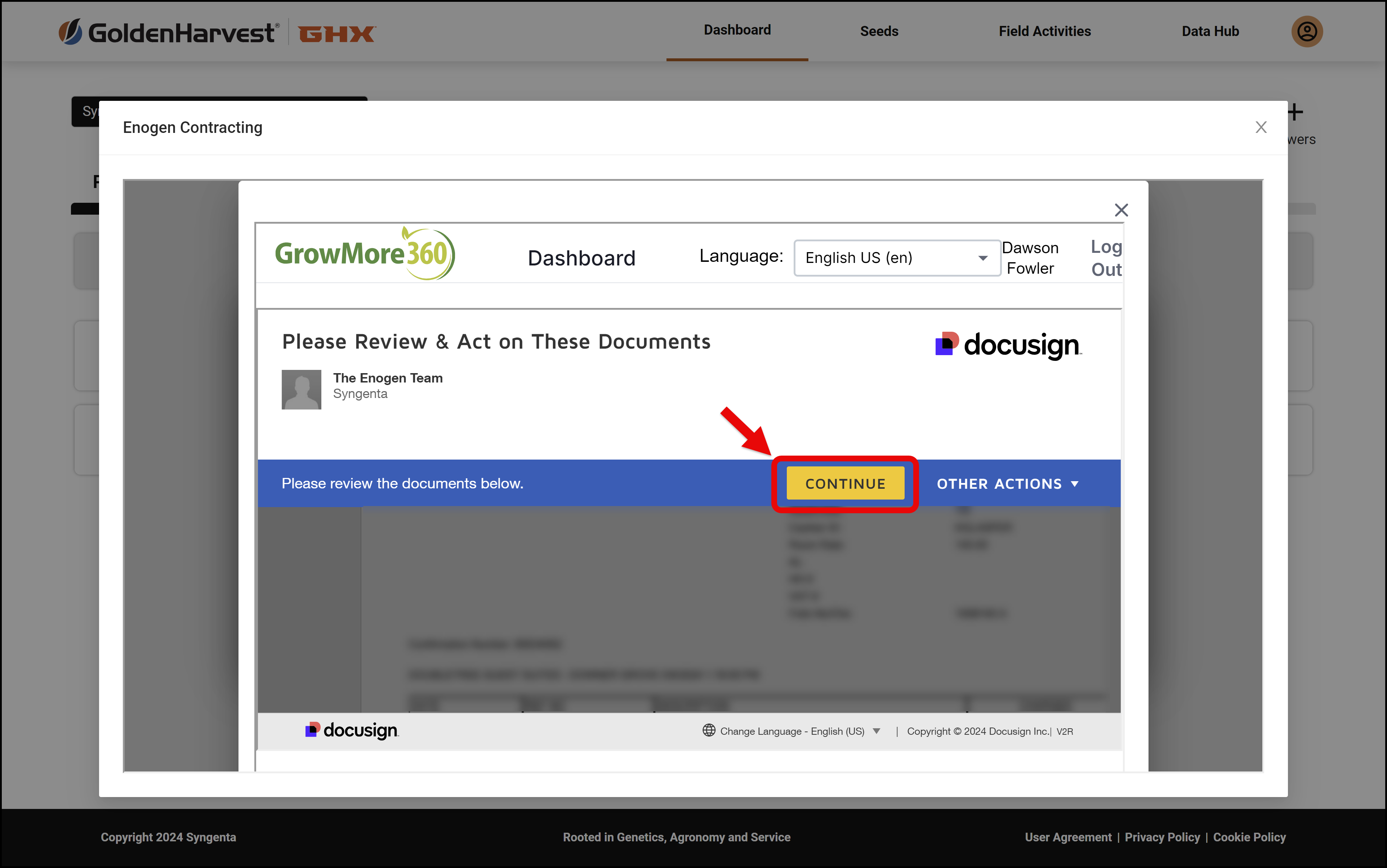Open the Seeds tab

coord(879,32)
